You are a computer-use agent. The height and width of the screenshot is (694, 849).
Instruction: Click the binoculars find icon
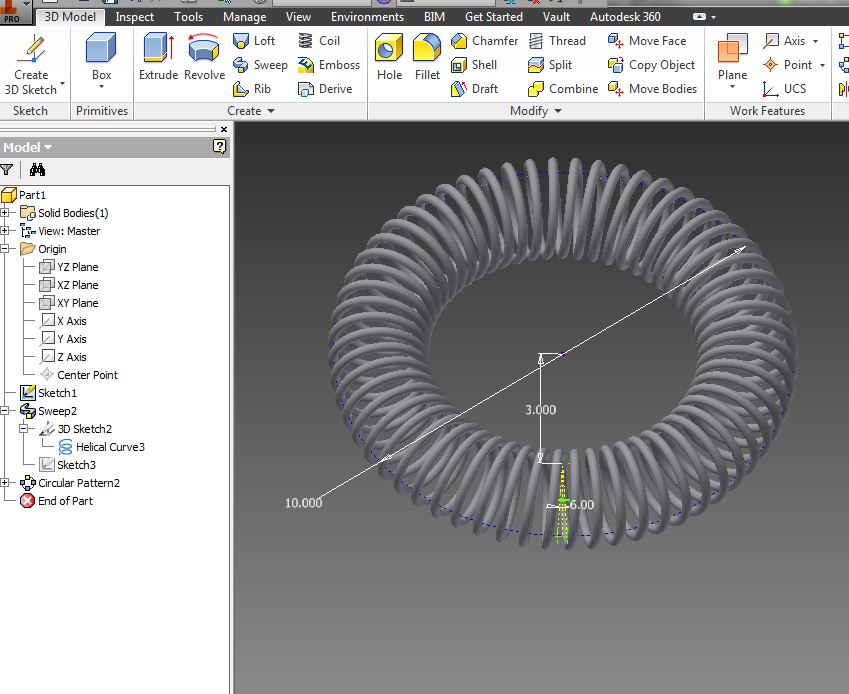point(37,170)
